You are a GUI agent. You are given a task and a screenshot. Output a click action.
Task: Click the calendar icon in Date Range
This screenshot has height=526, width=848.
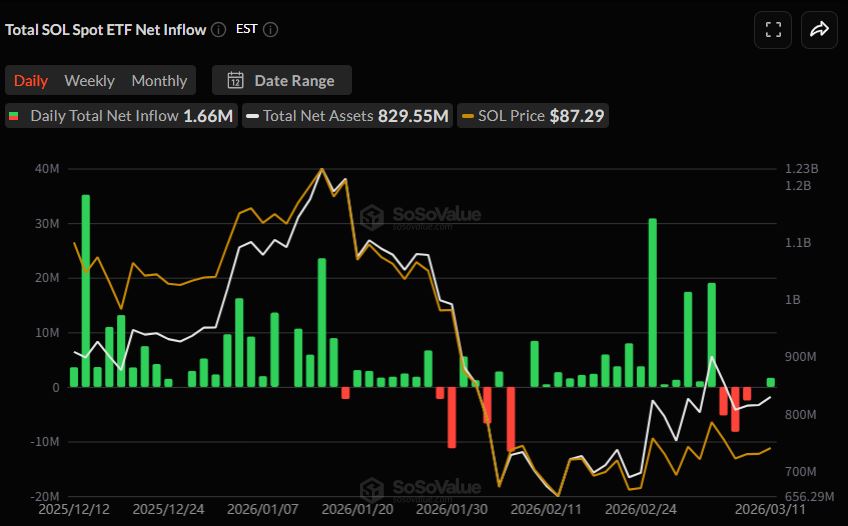tap(236, 80)
